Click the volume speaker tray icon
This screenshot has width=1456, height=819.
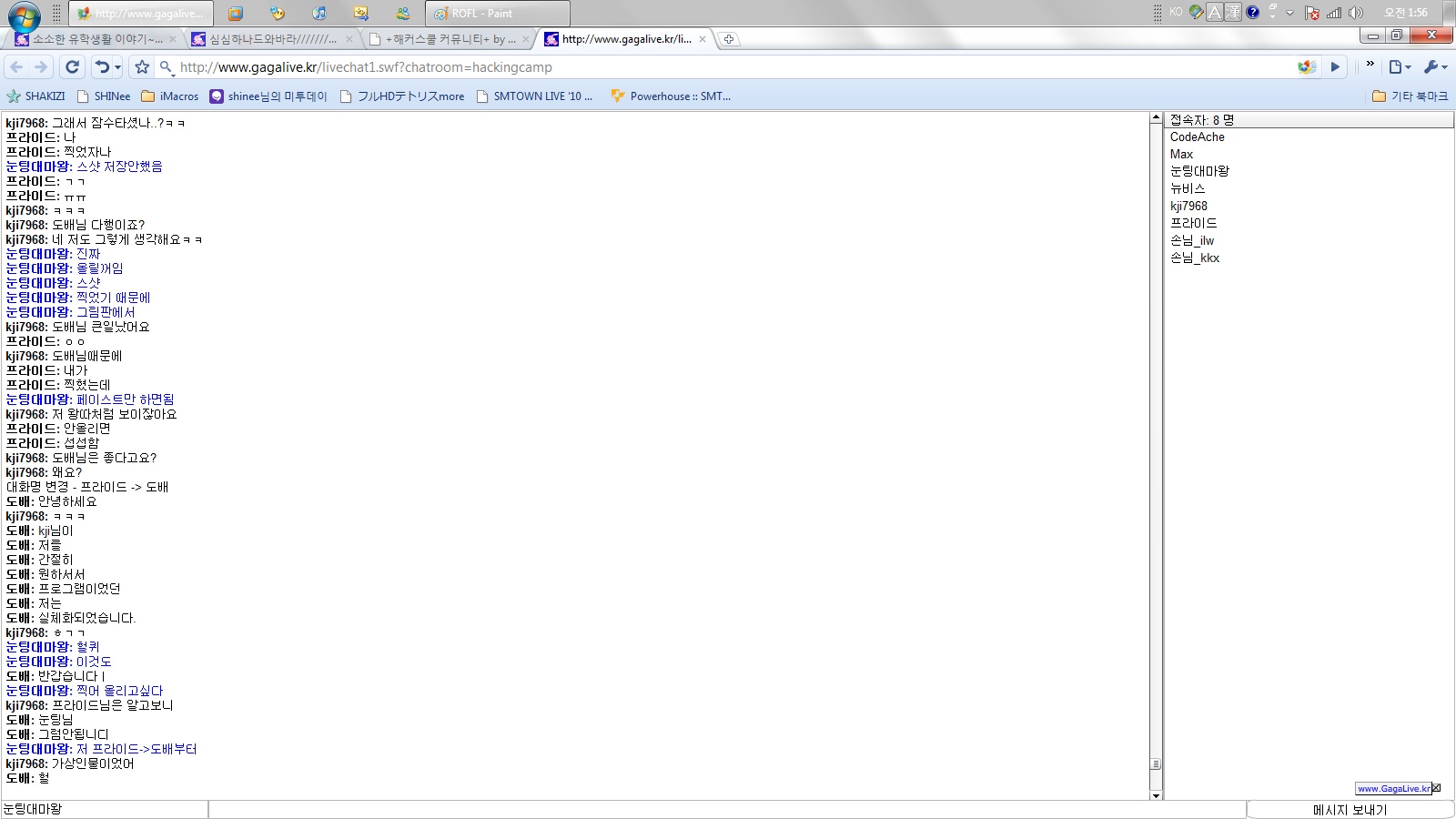point(1356,13)
